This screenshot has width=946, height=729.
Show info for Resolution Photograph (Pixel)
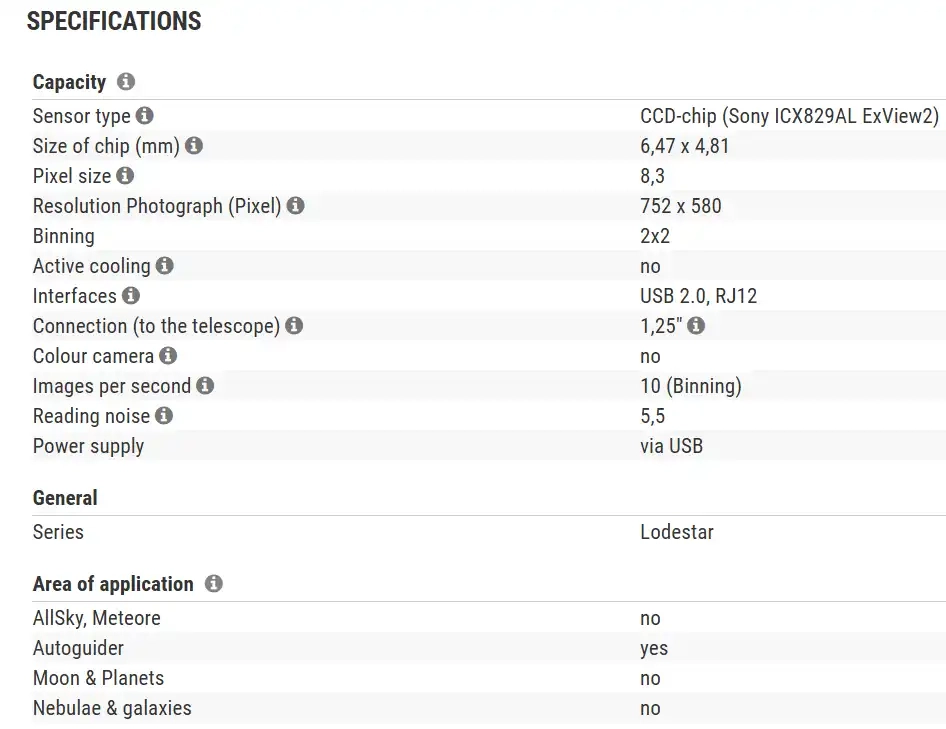coord(296,206)
